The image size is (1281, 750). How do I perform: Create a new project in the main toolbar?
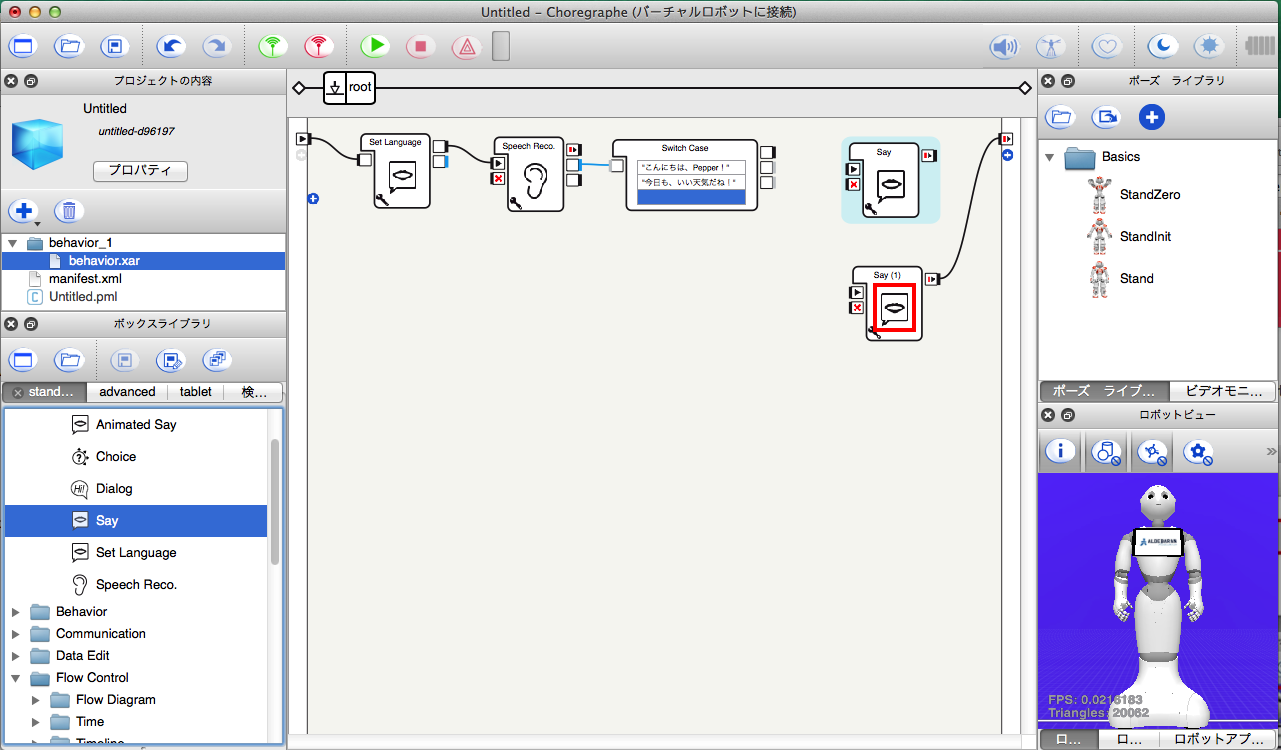23,46
